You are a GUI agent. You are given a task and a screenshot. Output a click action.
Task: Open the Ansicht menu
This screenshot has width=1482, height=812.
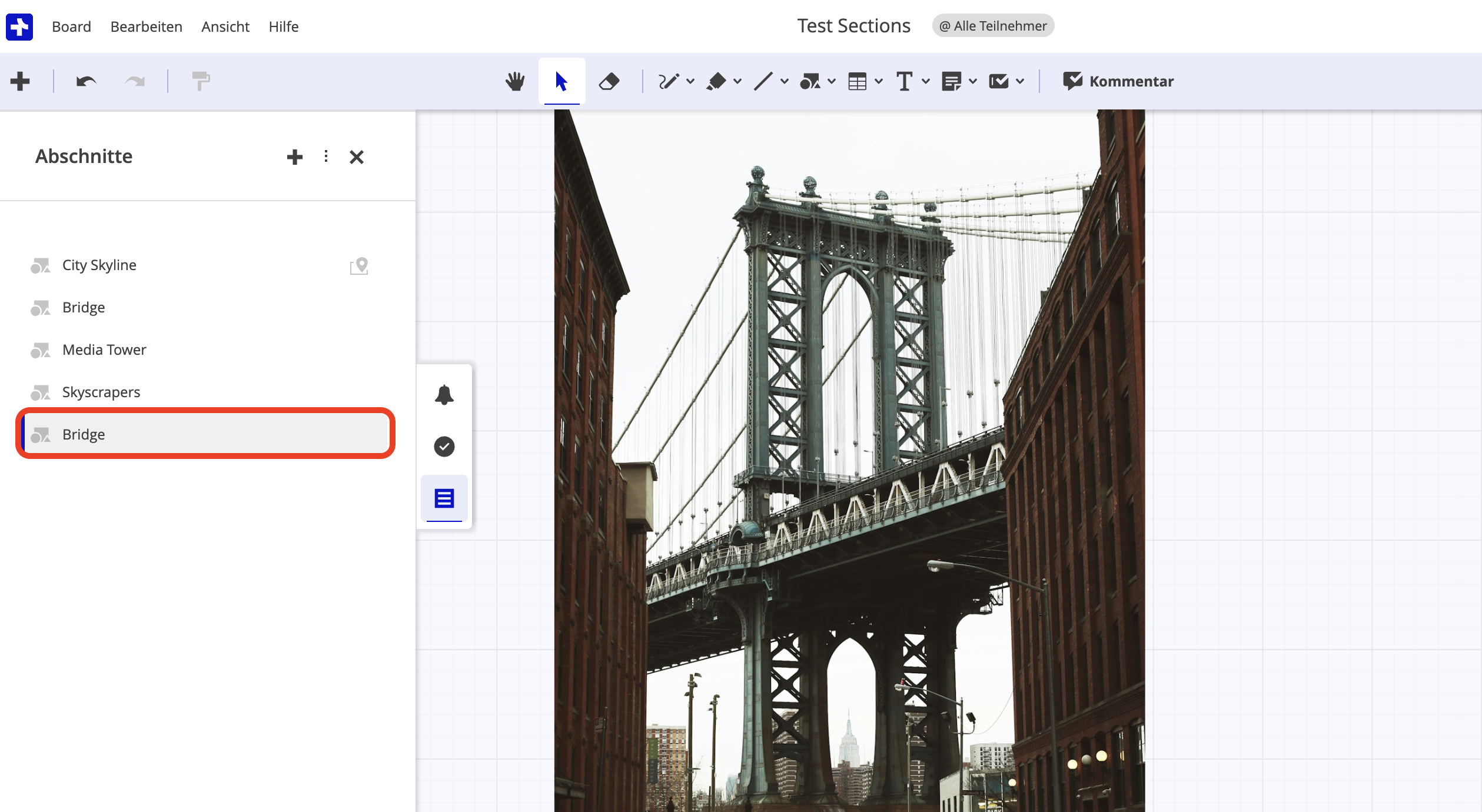[x=225, y=26]
